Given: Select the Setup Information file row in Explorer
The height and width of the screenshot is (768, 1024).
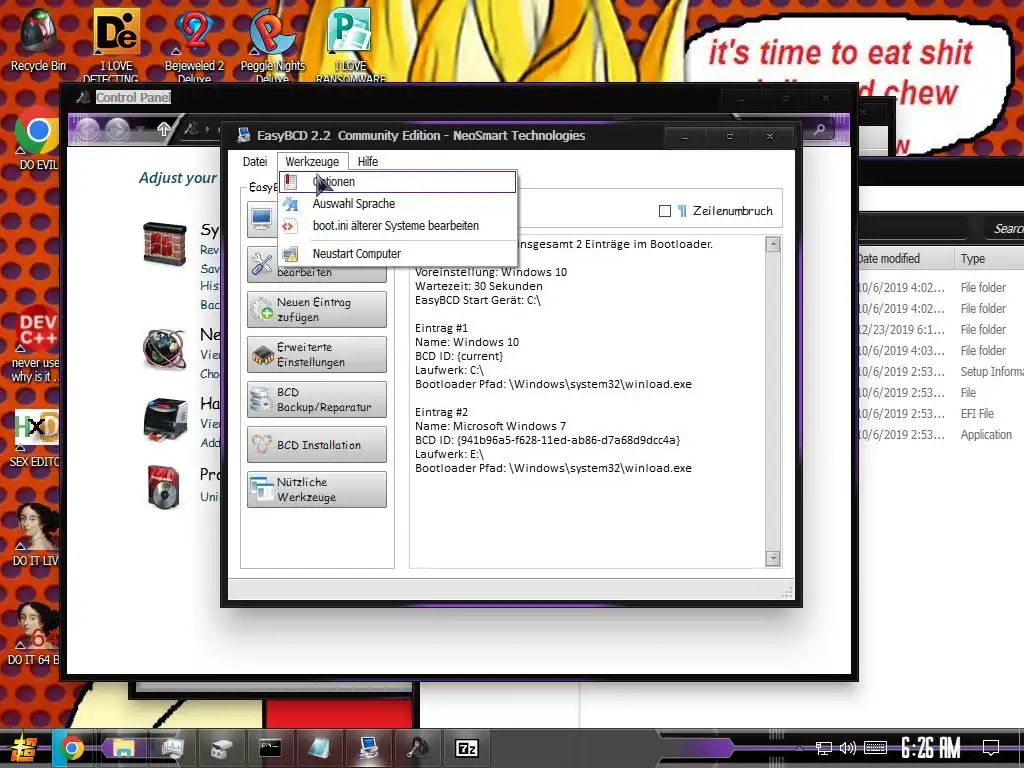Looking at the screenshot, I should click(x=940, y=372).
